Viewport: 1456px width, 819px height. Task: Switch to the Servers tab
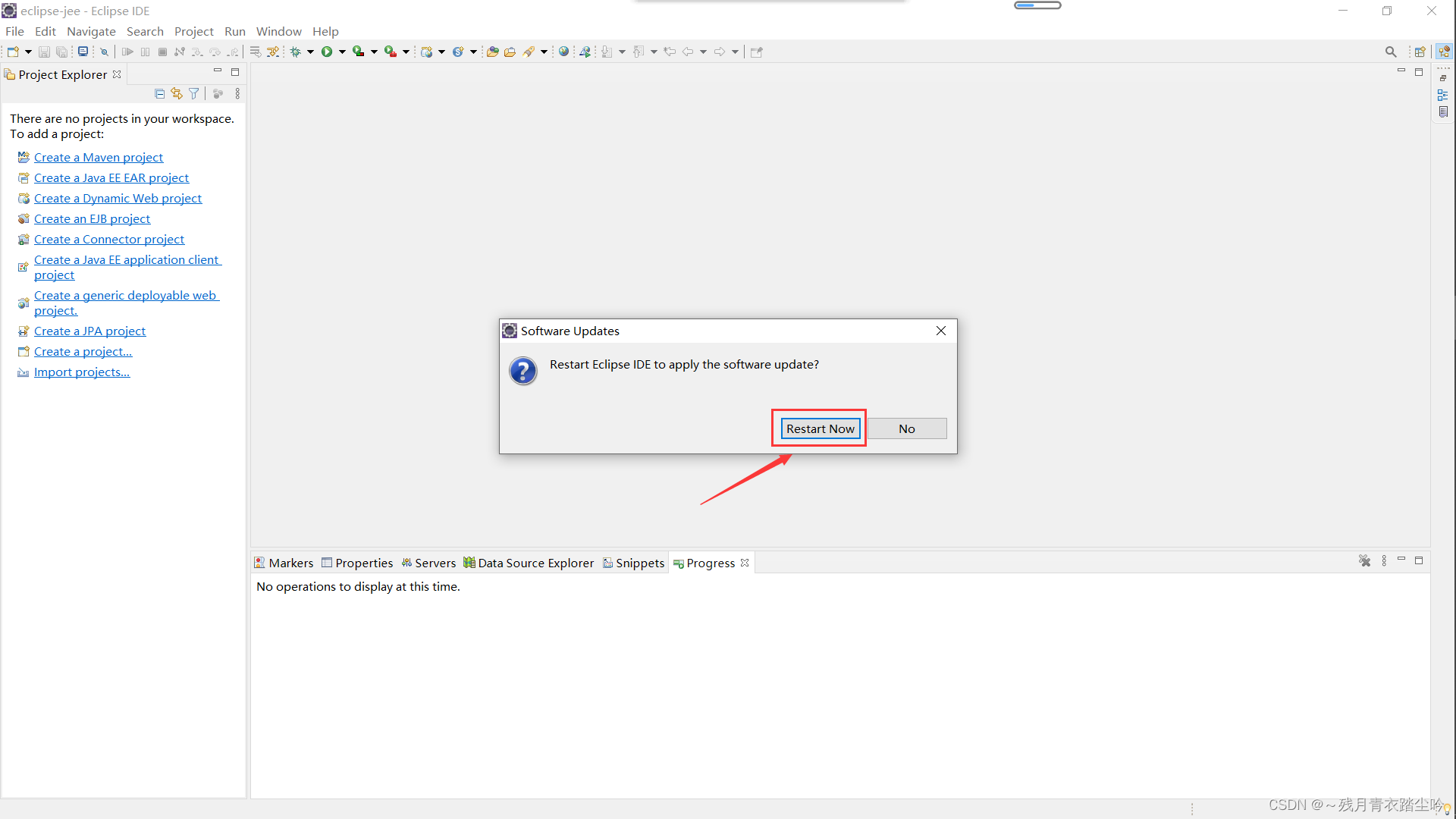click(x=428, y=563)
